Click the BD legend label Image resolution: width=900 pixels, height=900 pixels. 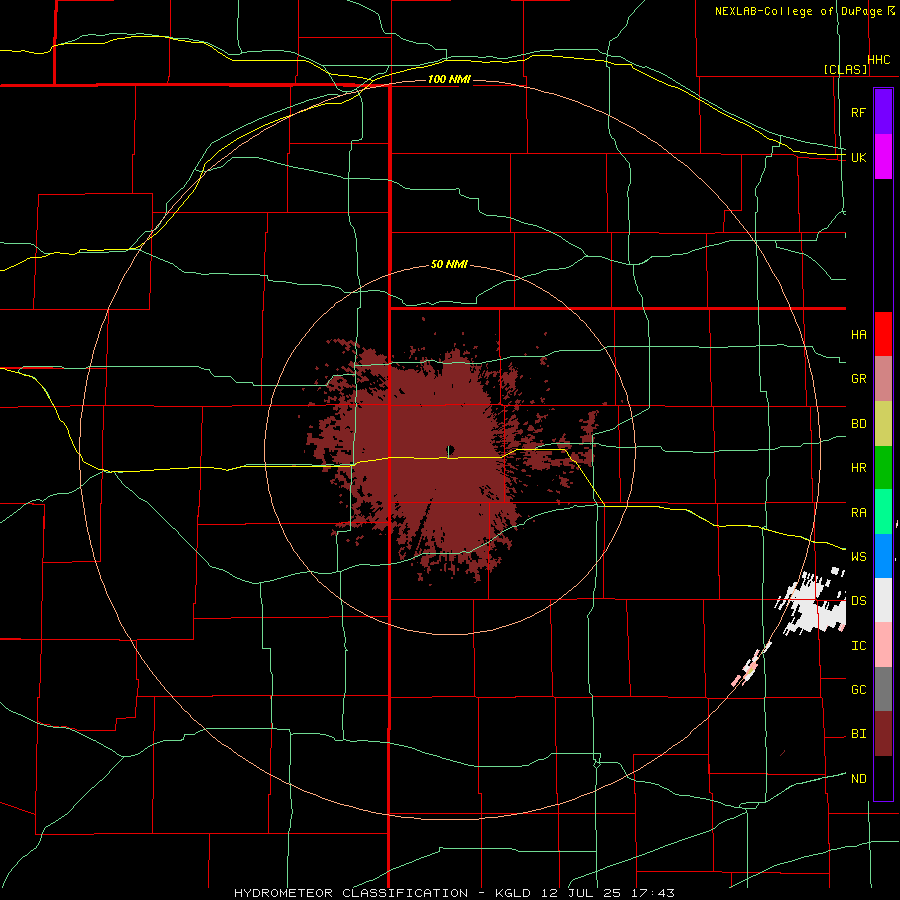tap(859, 424)
